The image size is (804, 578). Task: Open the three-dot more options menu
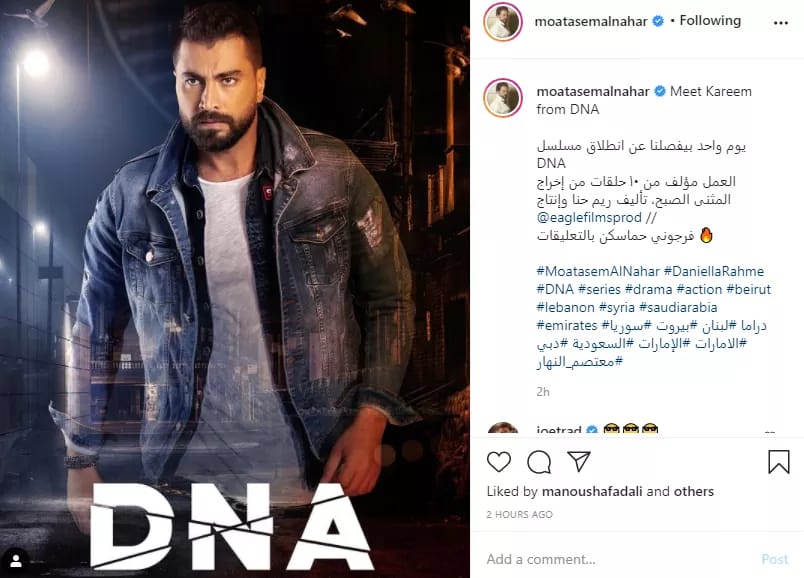tap(780, 23)
